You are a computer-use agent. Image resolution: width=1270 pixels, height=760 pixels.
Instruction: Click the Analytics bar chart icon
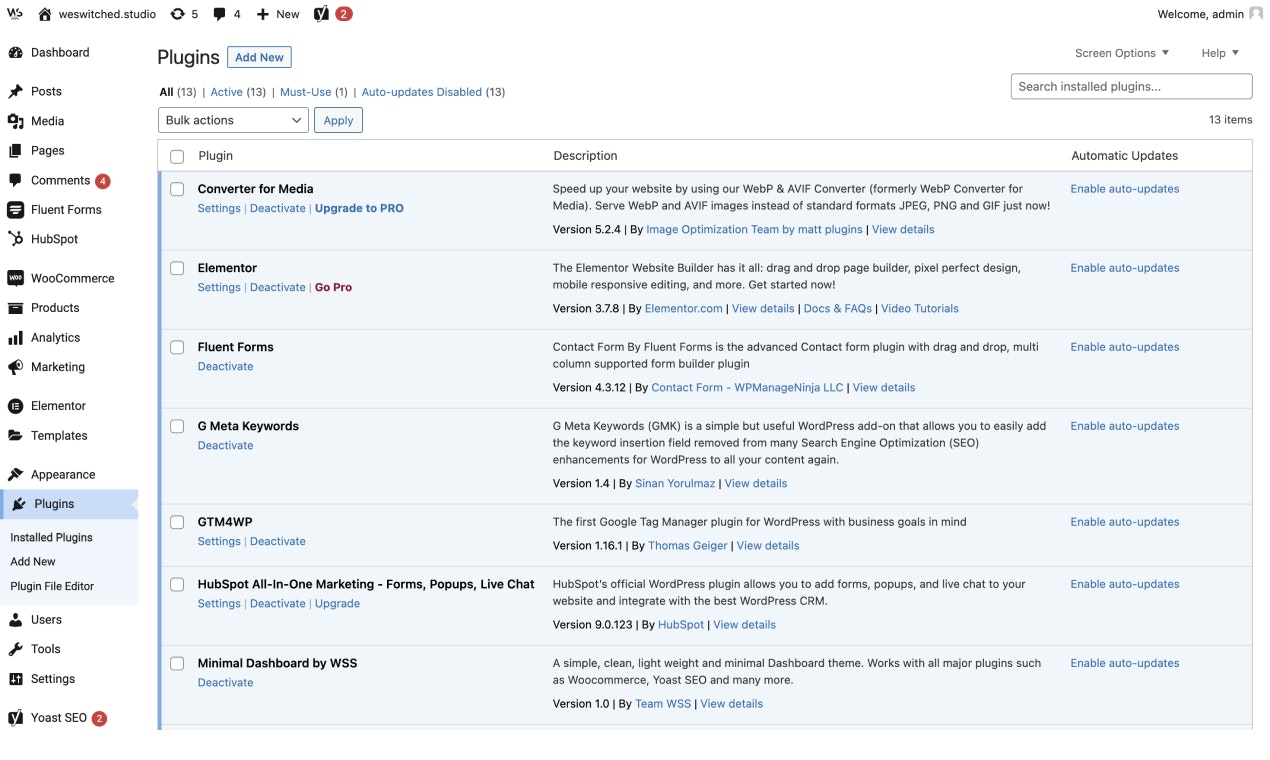[15, 337]
